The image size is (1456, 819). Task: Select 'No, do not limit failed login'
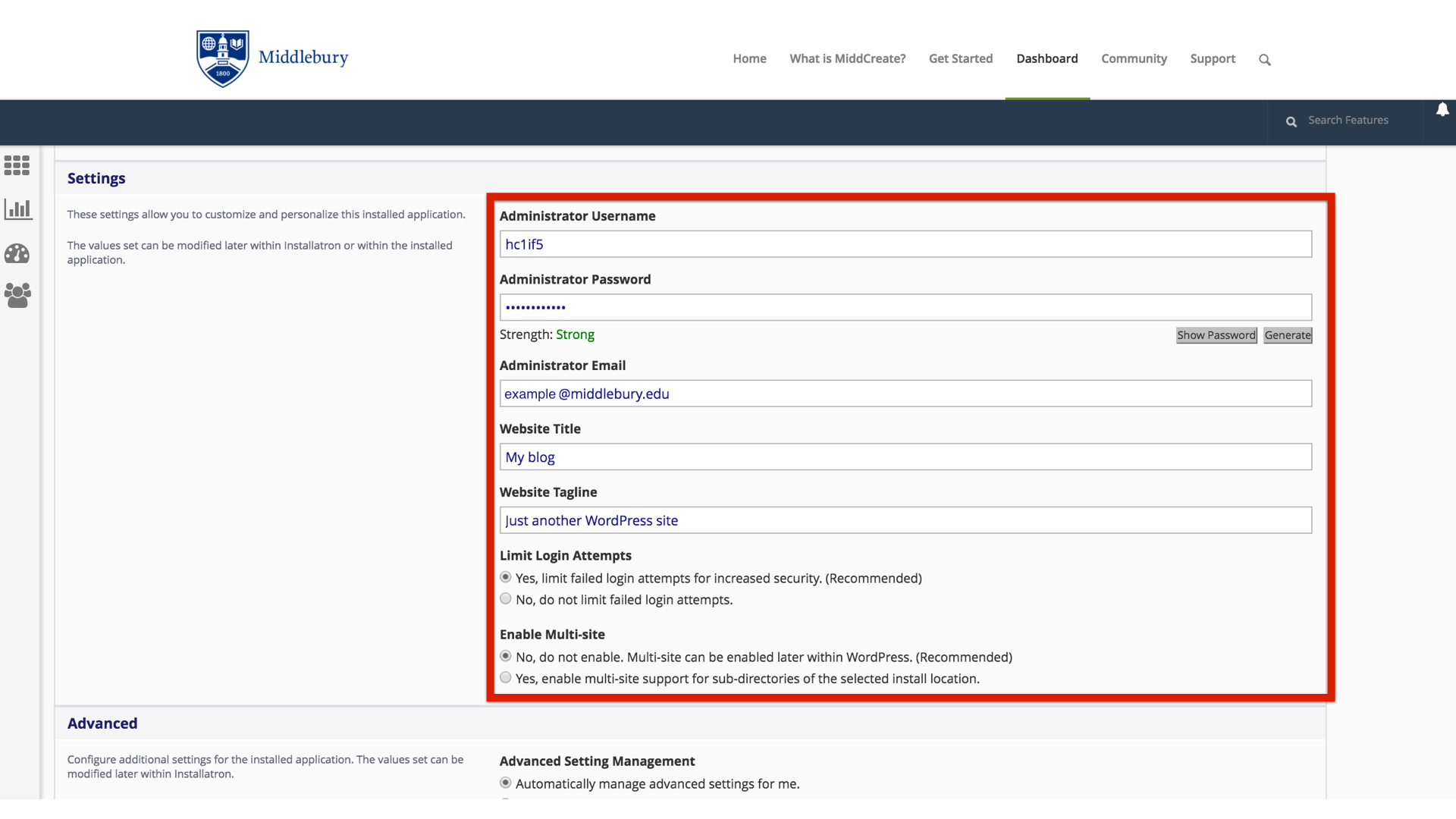(x=506, y=599)
